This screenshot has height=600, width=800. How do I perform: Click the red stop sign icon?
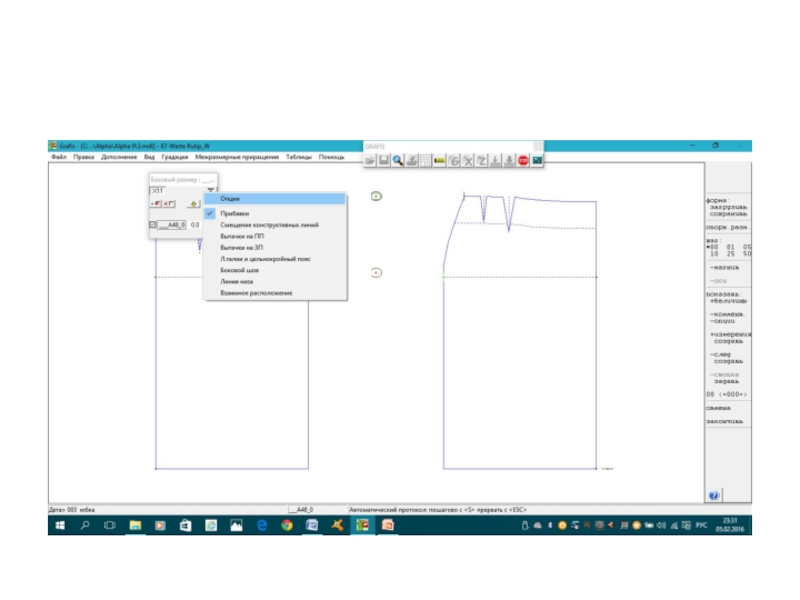point(523,160)
